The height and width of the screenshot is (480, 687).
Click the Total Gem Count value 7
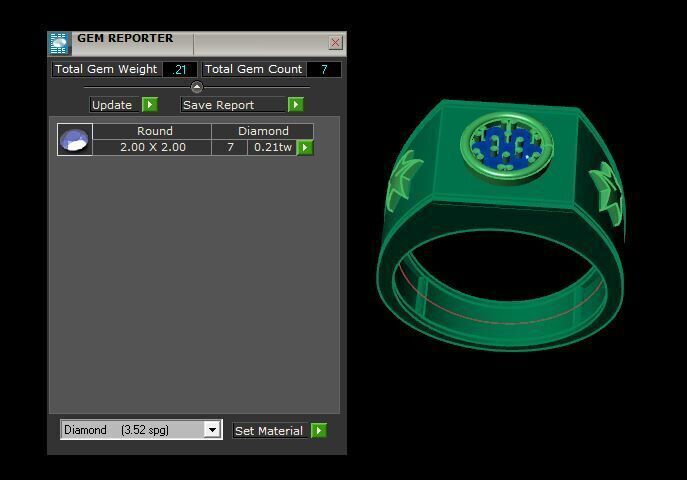(324, 70)
